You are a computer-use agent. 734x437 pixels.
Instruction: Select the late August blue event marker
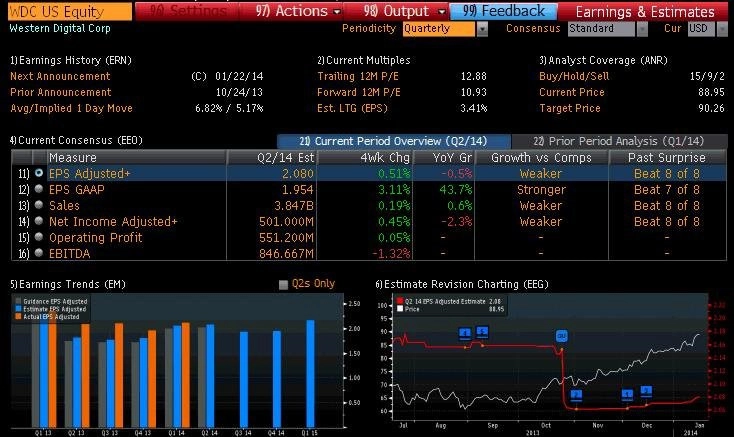(465, 333)
